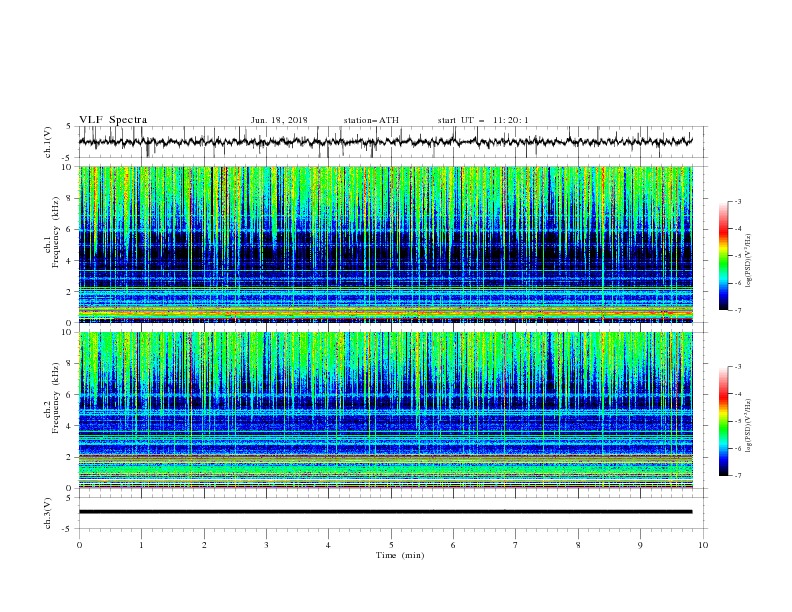The width and height of the screenshot is (792, 612).
Task: Click the "station=ATH" header label
Action: point(371,120)
